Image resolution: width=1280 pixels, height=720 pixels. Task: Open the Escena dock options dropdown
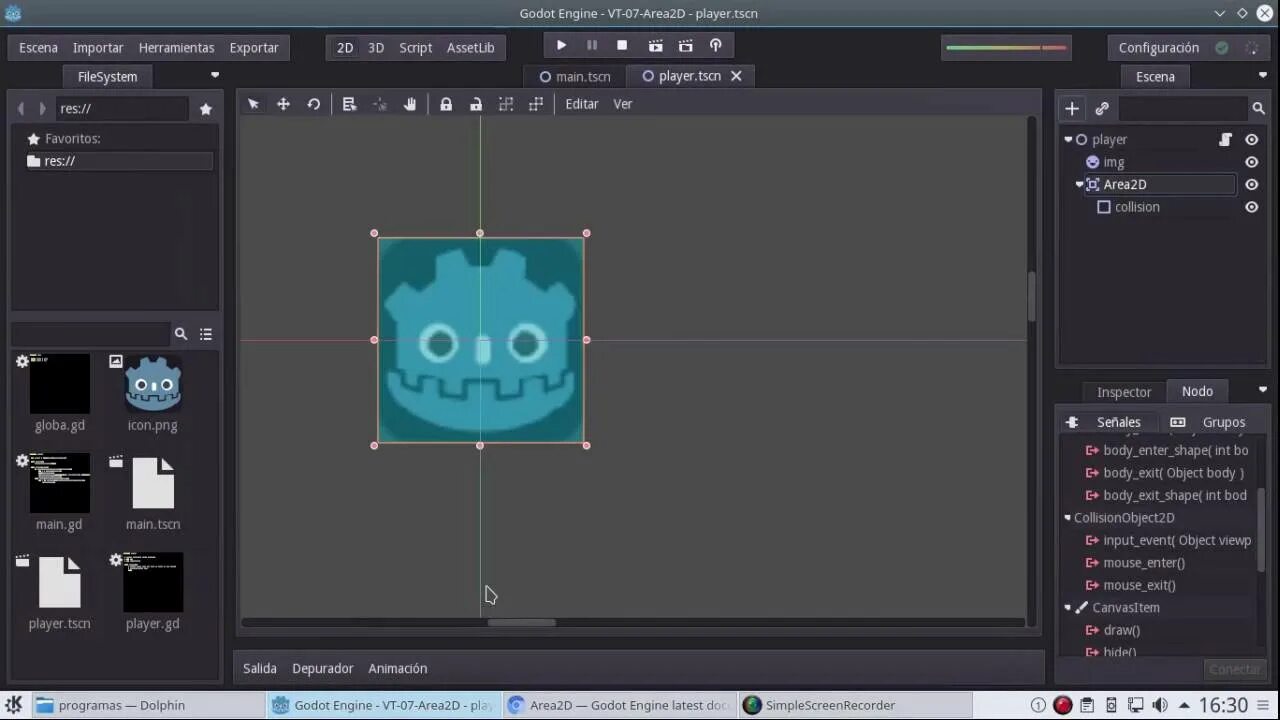point(1262,75)
